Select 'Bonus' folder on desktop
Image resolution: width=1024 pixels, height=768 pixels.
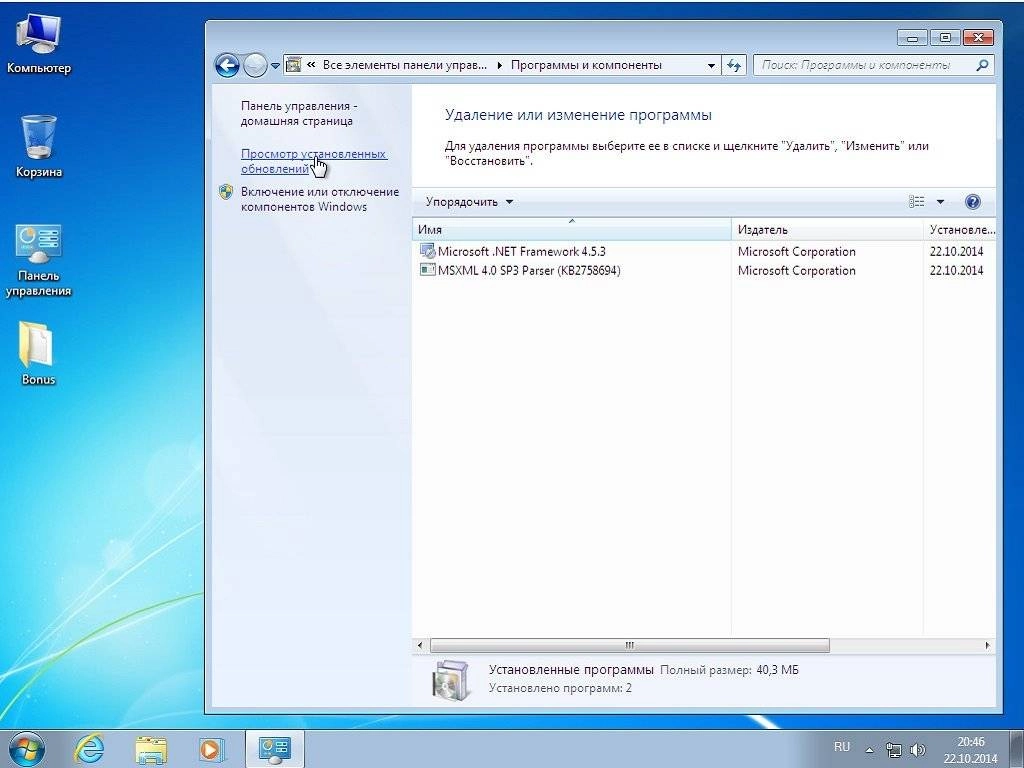point(38,353)
